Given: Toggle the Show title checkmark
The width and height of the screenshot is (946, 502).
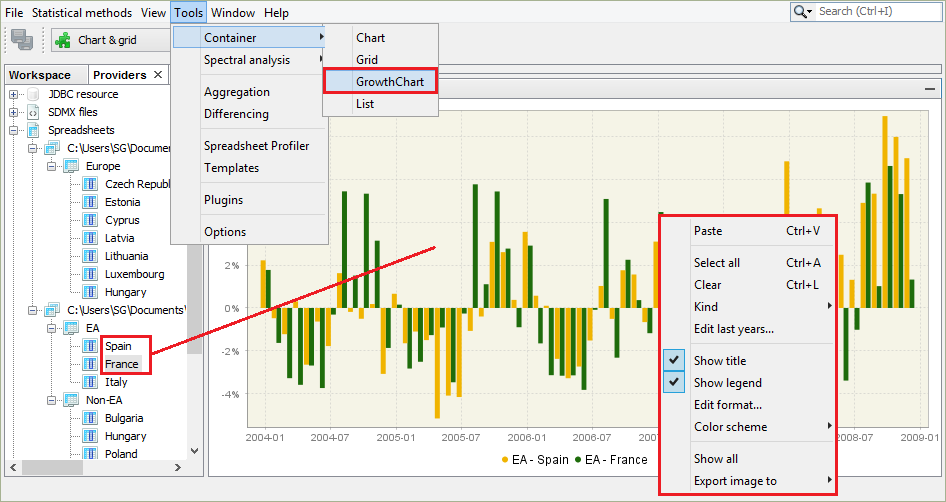Looking at the screenshot, I should pos(674,361).
